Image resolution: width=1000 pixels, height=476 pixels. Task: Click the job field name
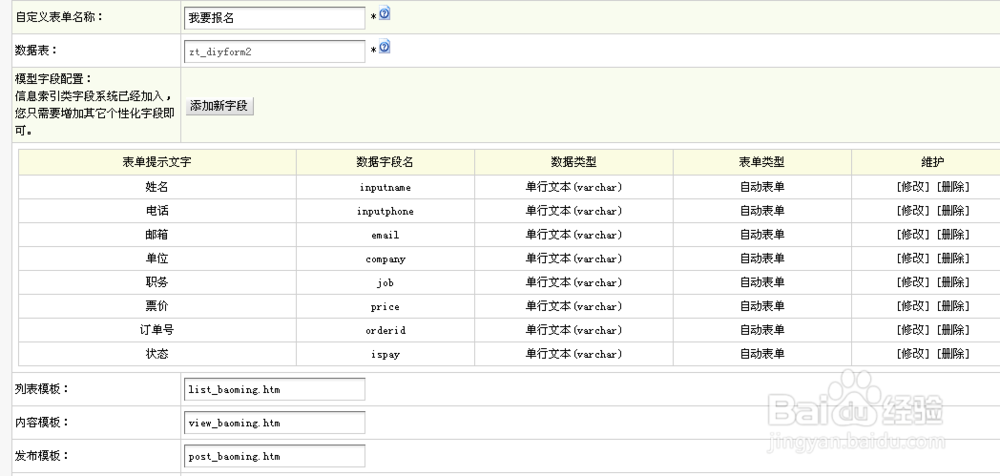pyautogui.click(x=385, y=283)
